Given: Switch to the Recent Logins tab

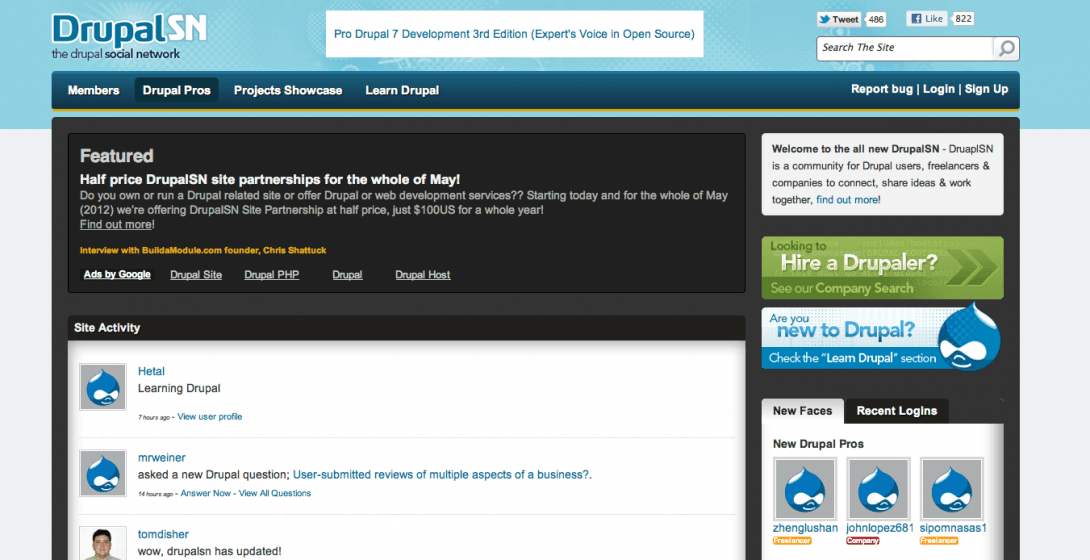Looking at the screenshot, I should point(897,411).
